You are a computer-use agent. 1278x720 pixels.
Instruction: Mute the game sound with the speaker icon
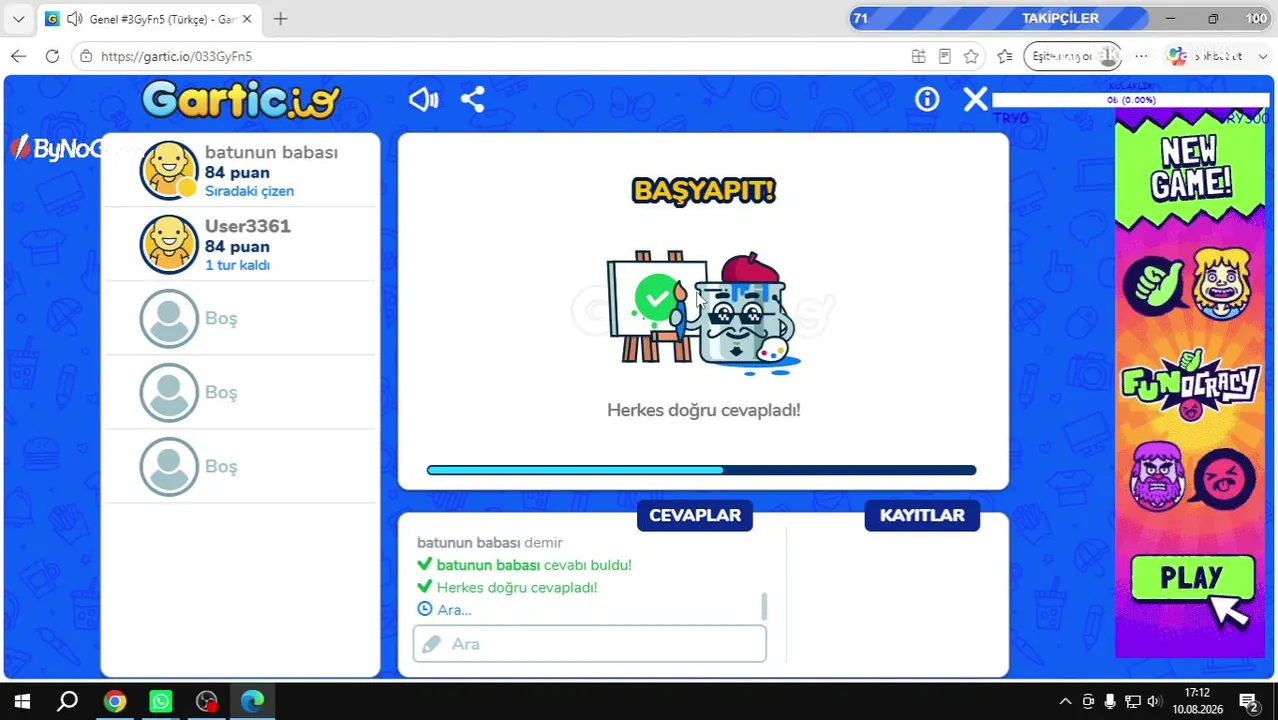pyautogui.click(x=424, y=99)
